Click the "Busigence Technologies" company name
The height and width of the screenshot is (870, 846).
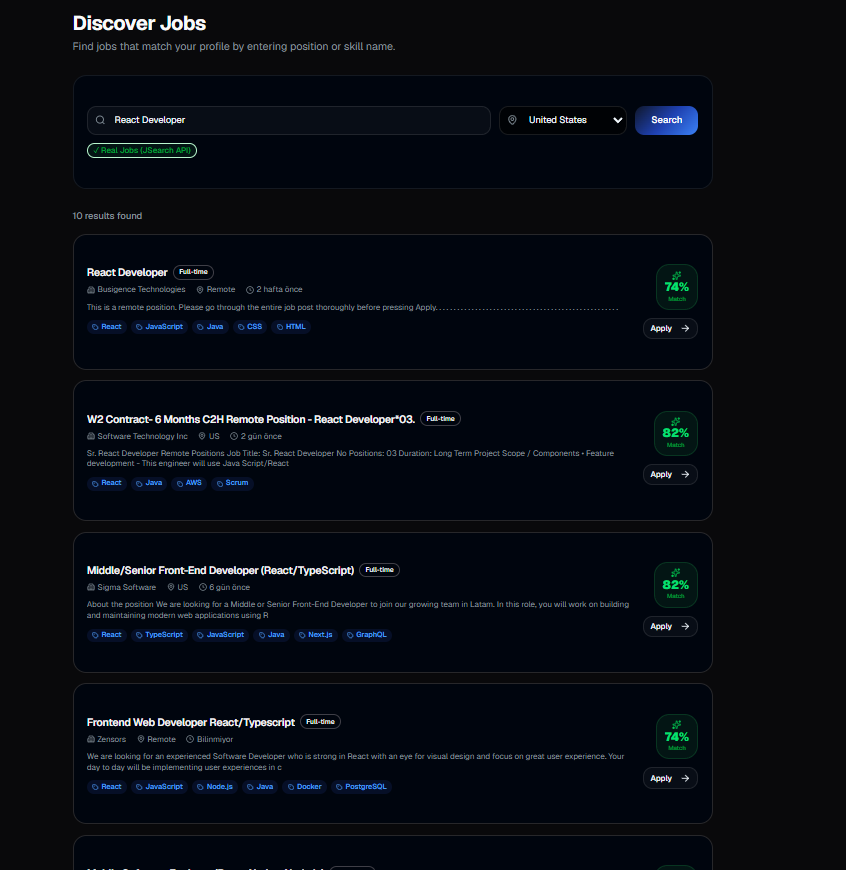pyautogui.click(x=141, y=290)
